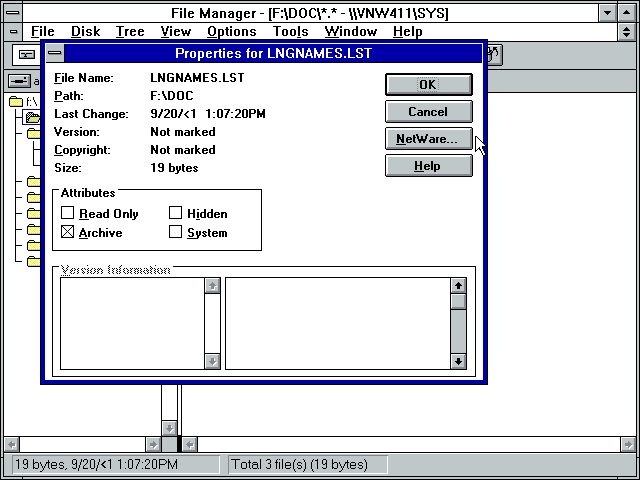Screen dimensions: 640x480
Task: Cancel the Properties dialog
Action: [429, 111]
